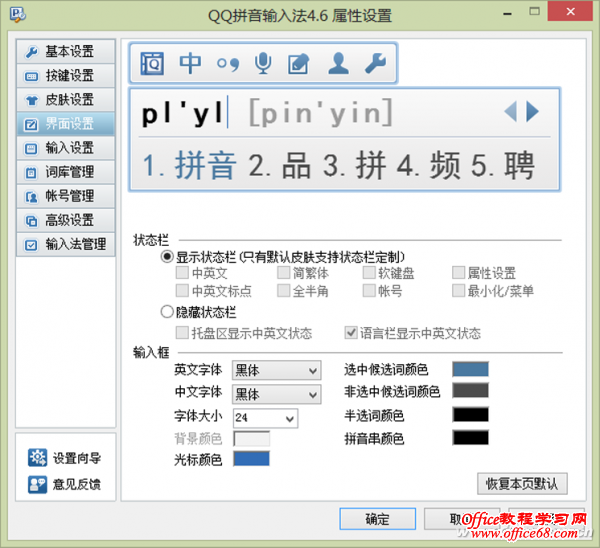Click candidate 1. 拼音 in the preview

pyautogui.click(x=190, y=166)
